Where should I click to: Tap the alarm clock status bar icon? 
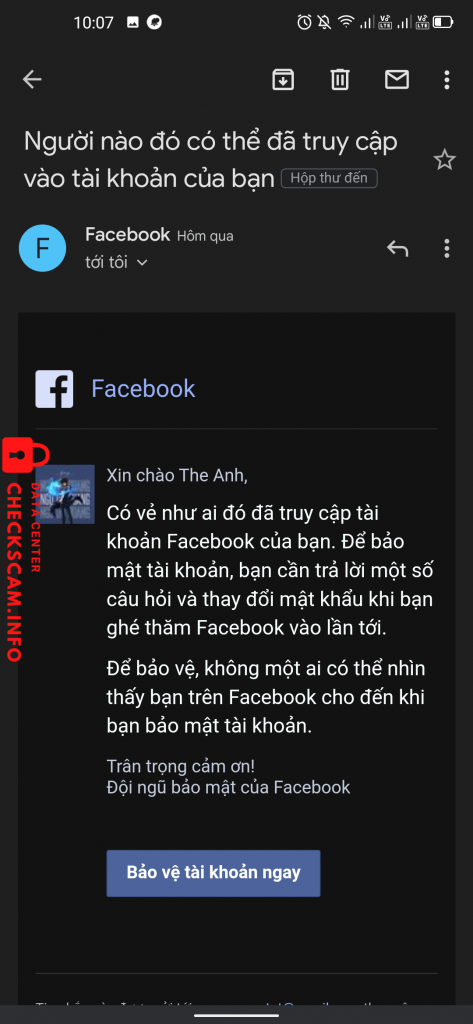click(x=304, y=22)
